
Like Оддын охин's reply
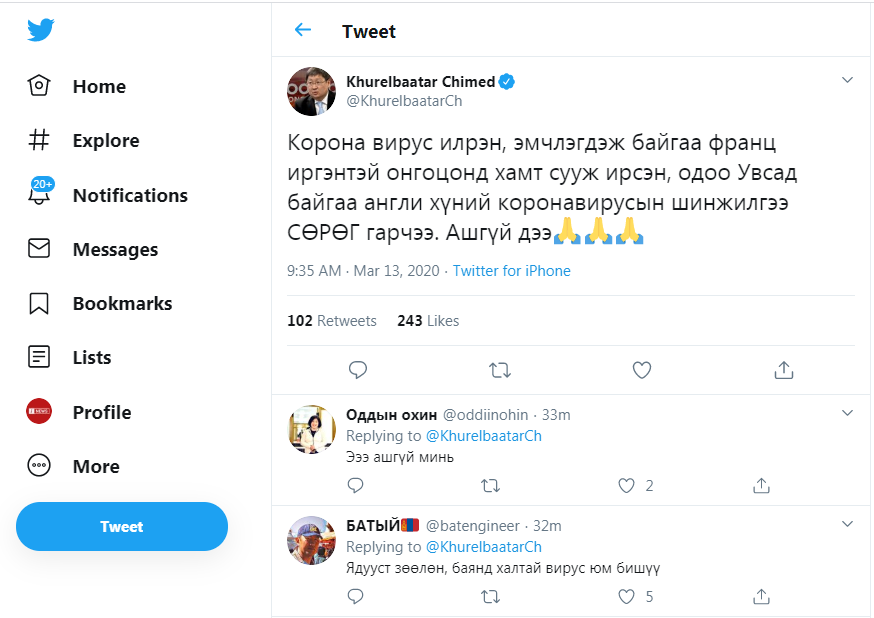(627, 485)
